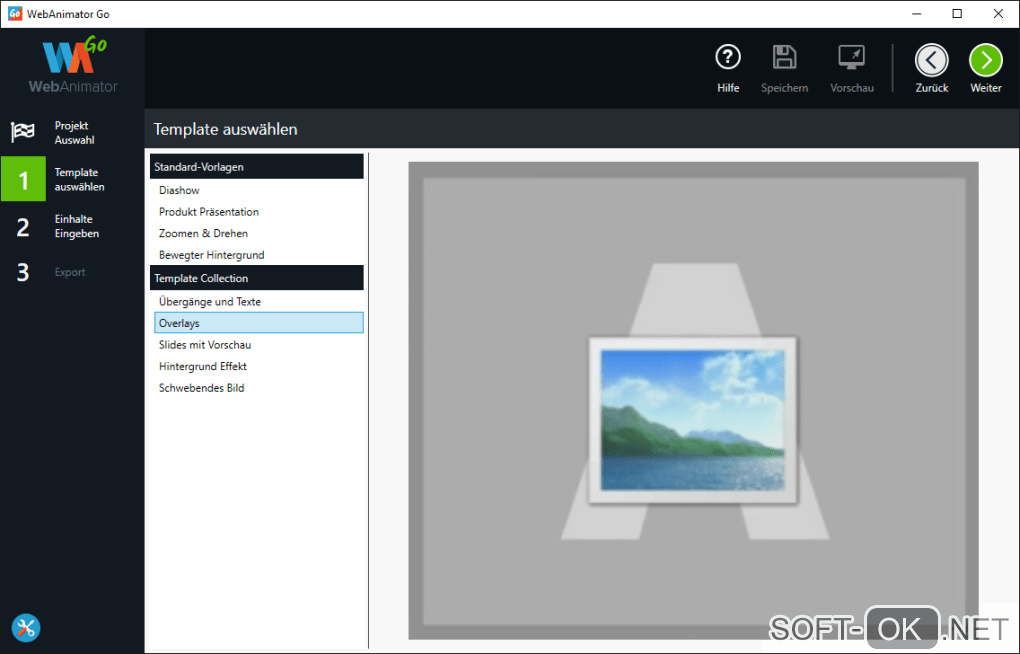The image size is (1020, 654).
Task: Open the Vorschau preview icon
Action: coord(851,57)
